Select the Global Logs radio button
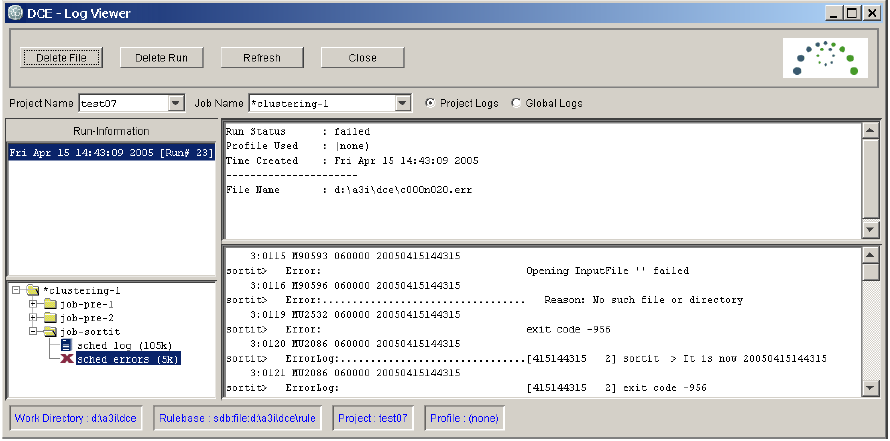This screenshot has height=441, width=890. (x=516, y=103)
